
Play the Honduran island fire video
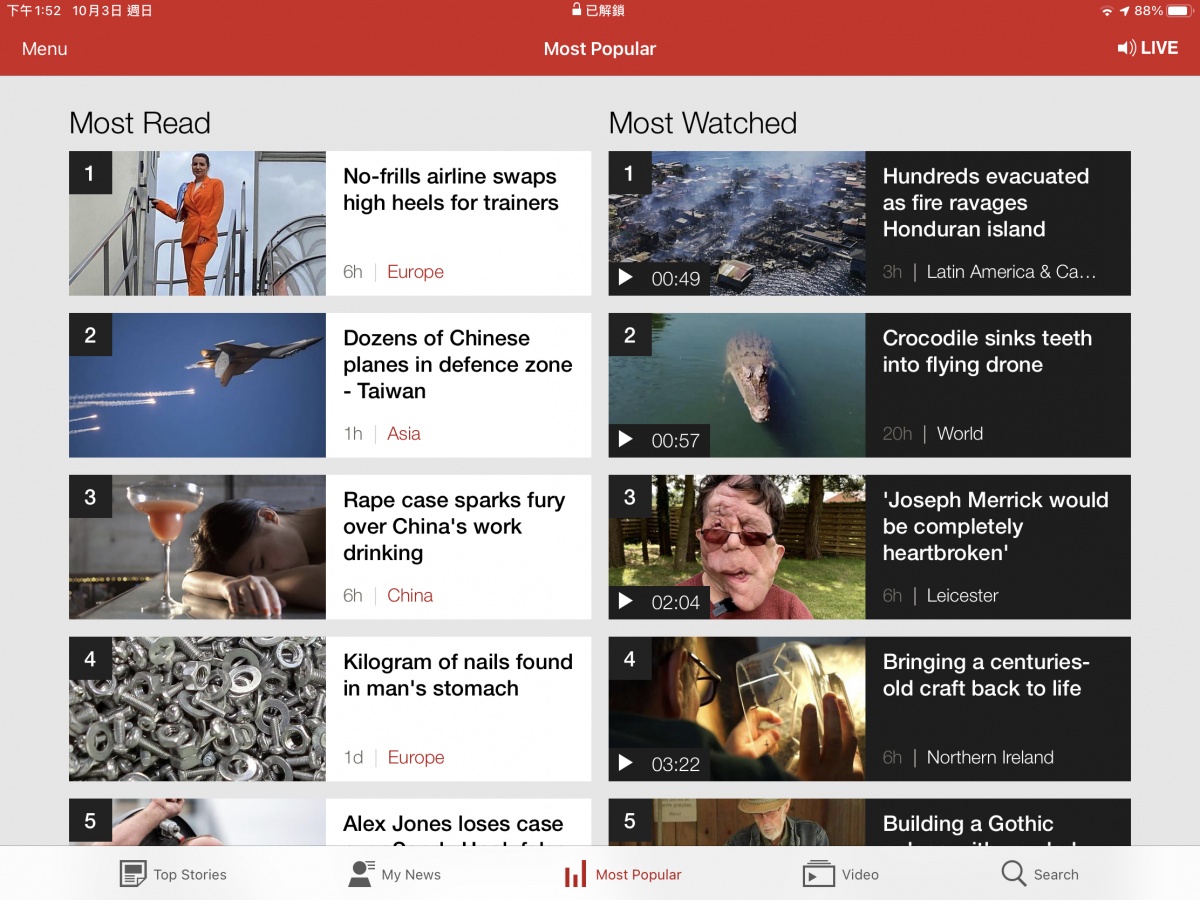point(626,278)
